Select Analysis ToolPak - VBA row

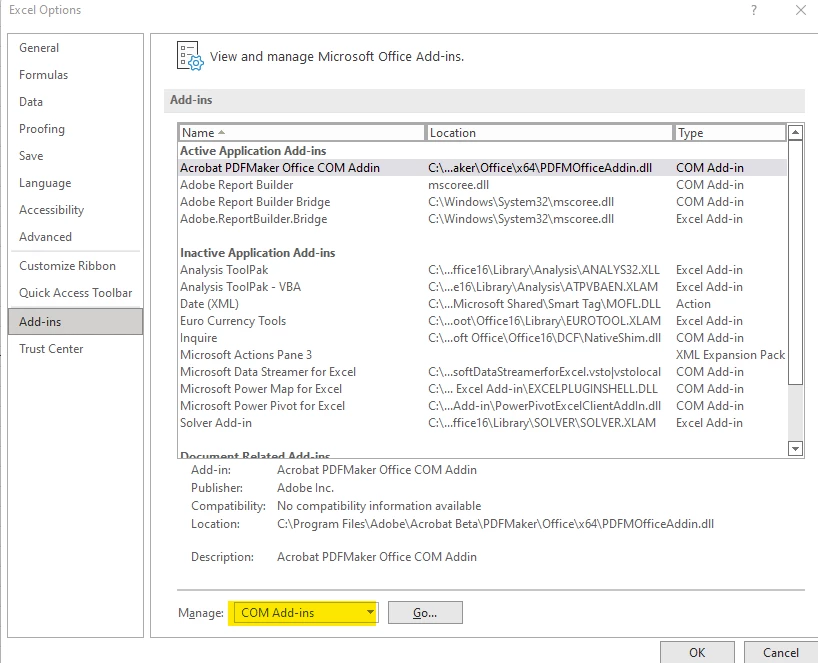click(483, 287)
